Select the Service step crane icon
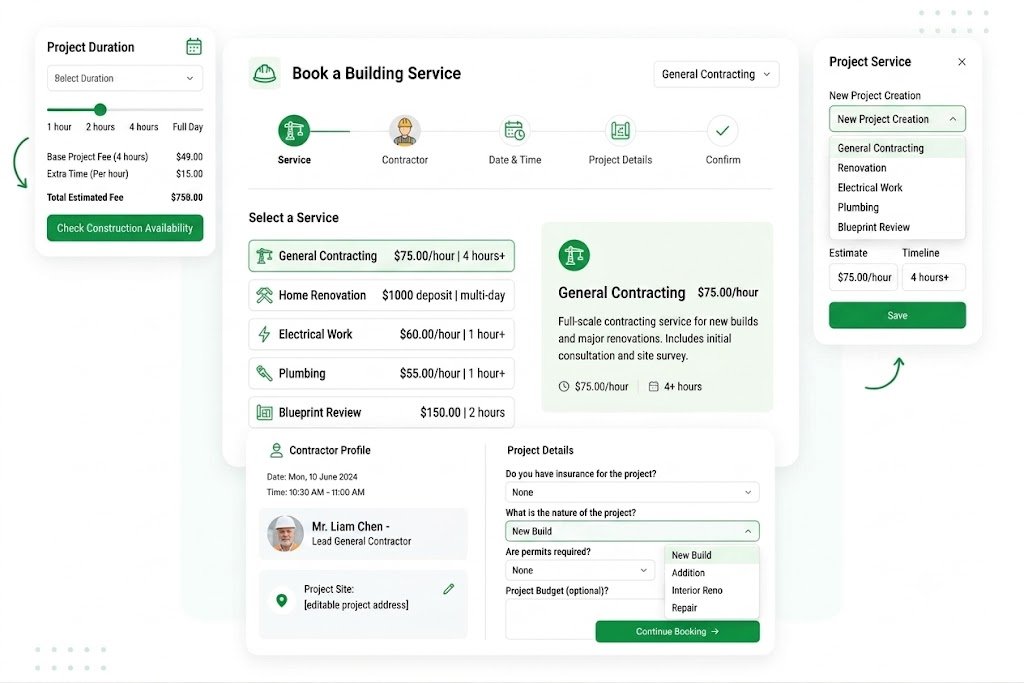The width and height of the screenshot is (1024, 683). [x=294, y=131]
